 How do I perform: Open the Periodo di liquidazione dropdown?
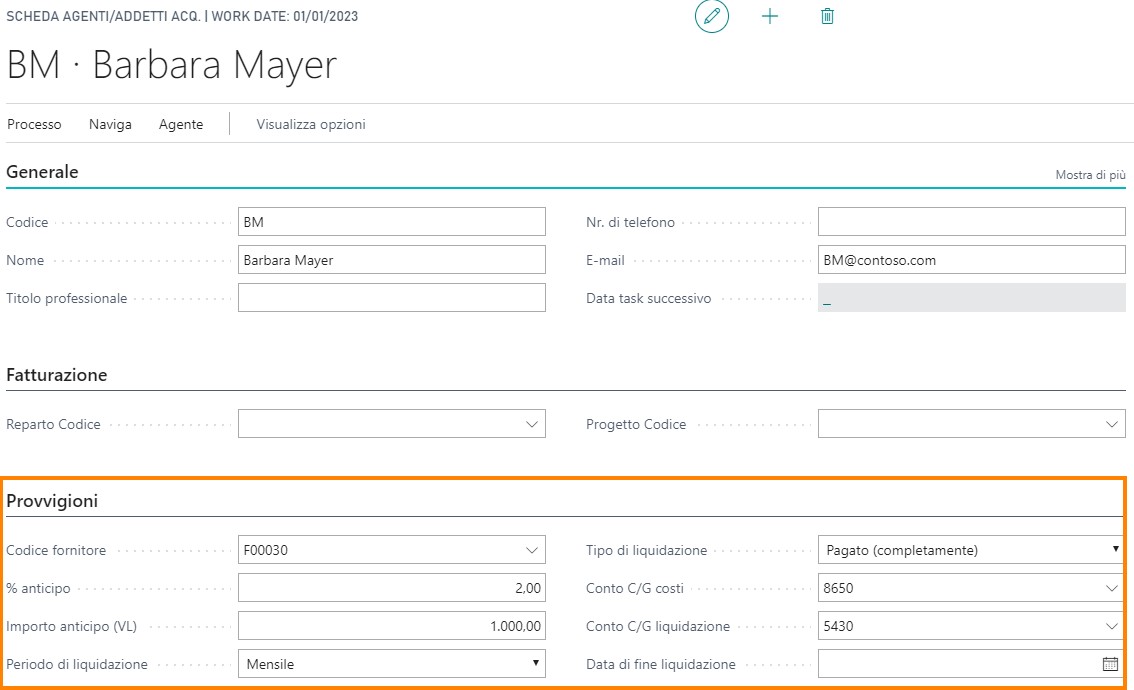[536, 664]
